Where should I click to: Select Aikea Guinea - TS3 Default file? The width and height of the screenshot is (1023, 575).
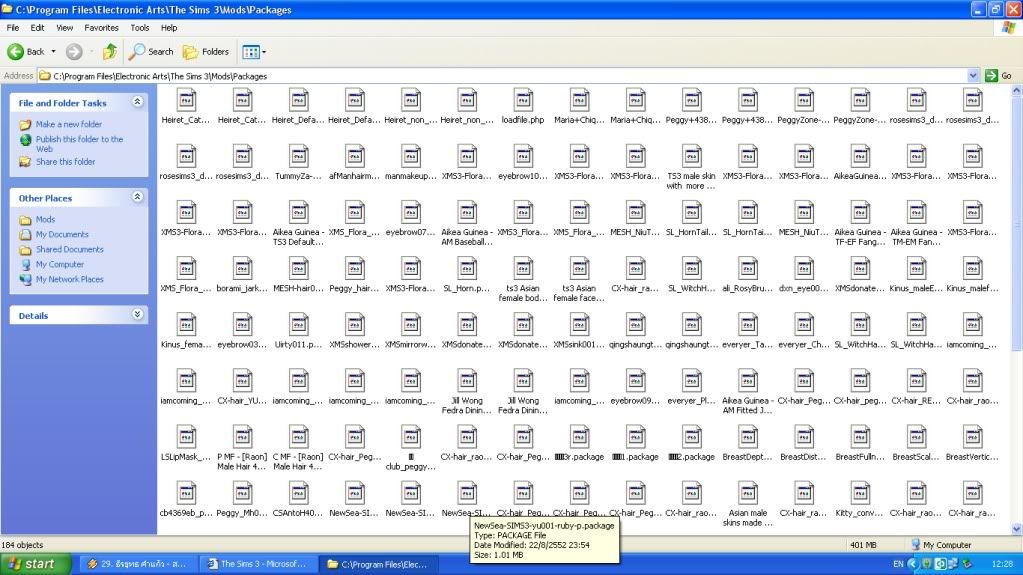299,213
